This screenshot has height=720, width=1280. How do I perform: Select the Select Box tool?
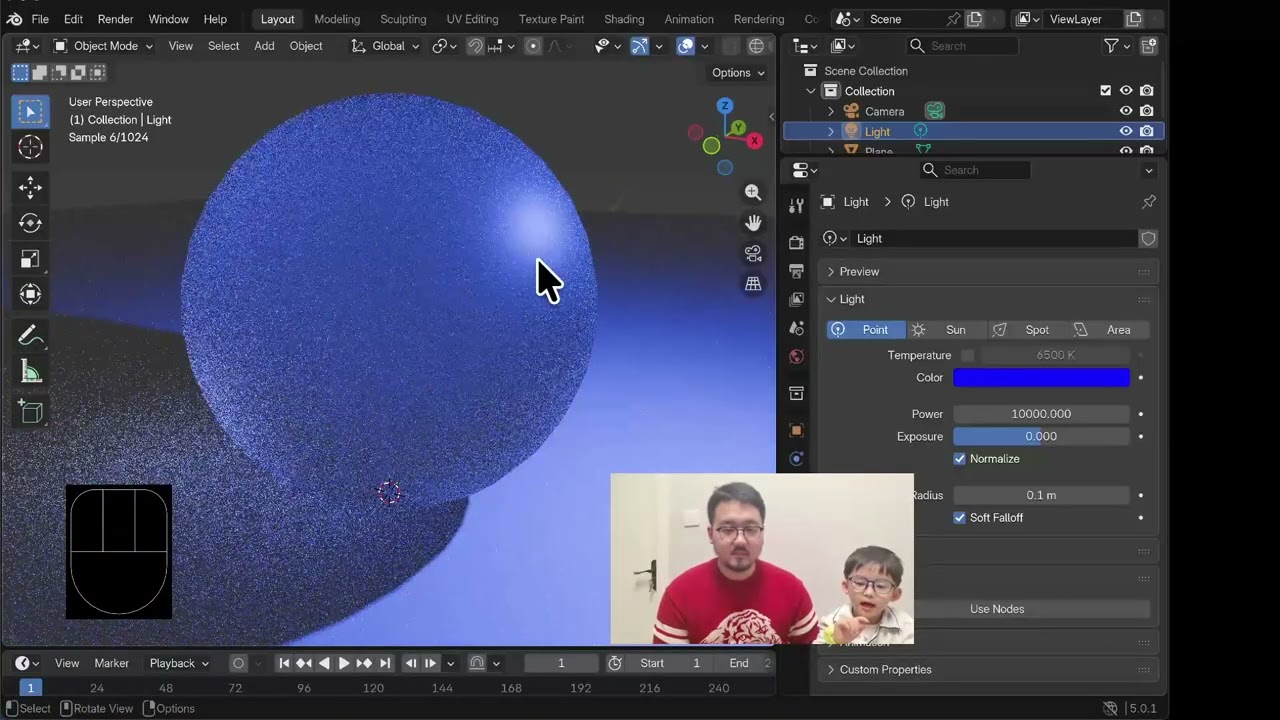(x=30, y=112)
